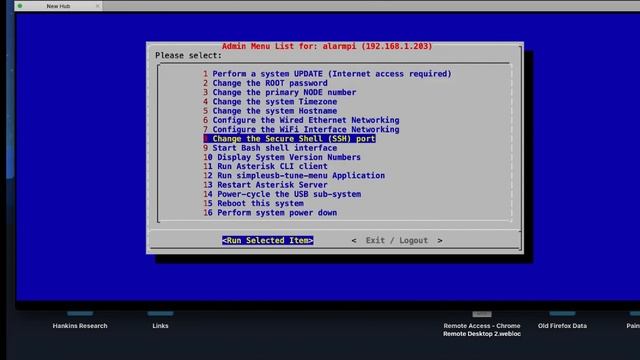Choose Change the ROOT password entry

(265, 83)
